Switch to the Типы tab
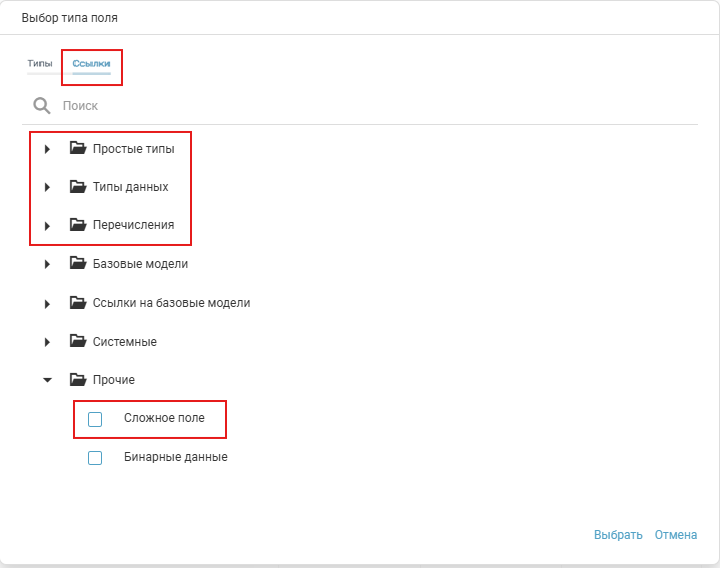The image size is (720, 568). point(40,64)
